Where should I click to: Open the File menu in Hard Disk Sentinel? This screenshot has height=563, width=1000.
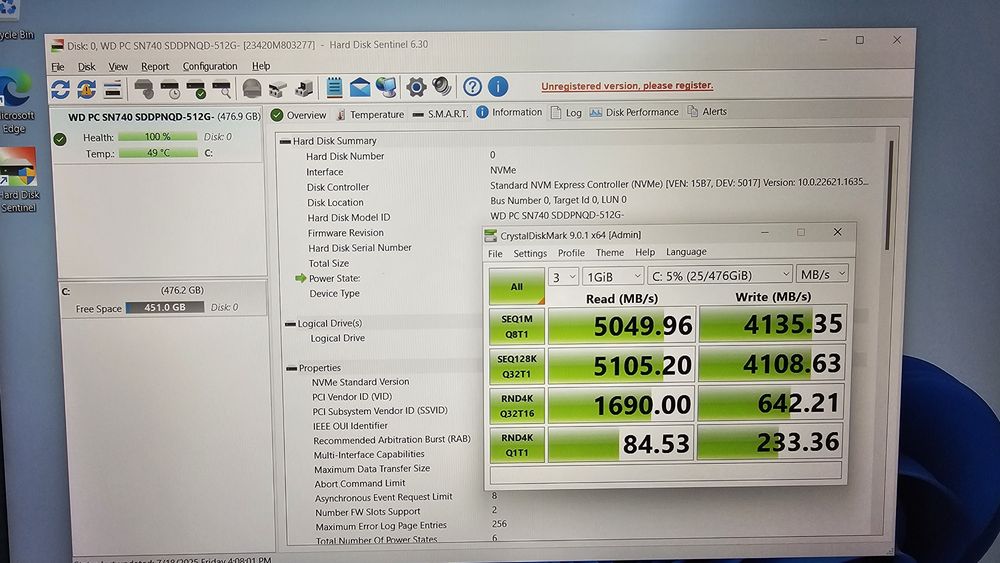[57, 66]
